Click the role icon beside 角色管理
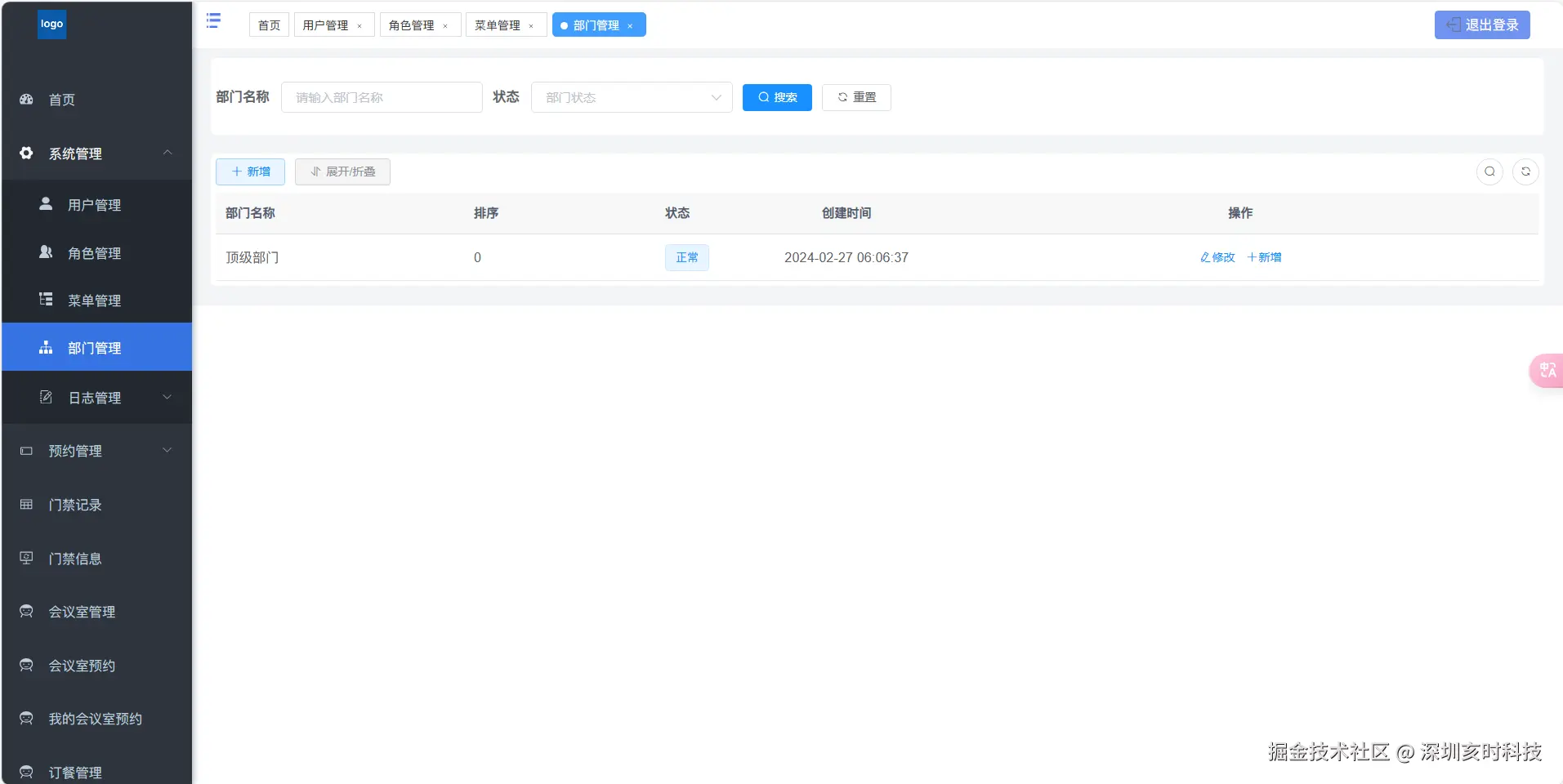 pyautogui.click(x=46, y=252)
